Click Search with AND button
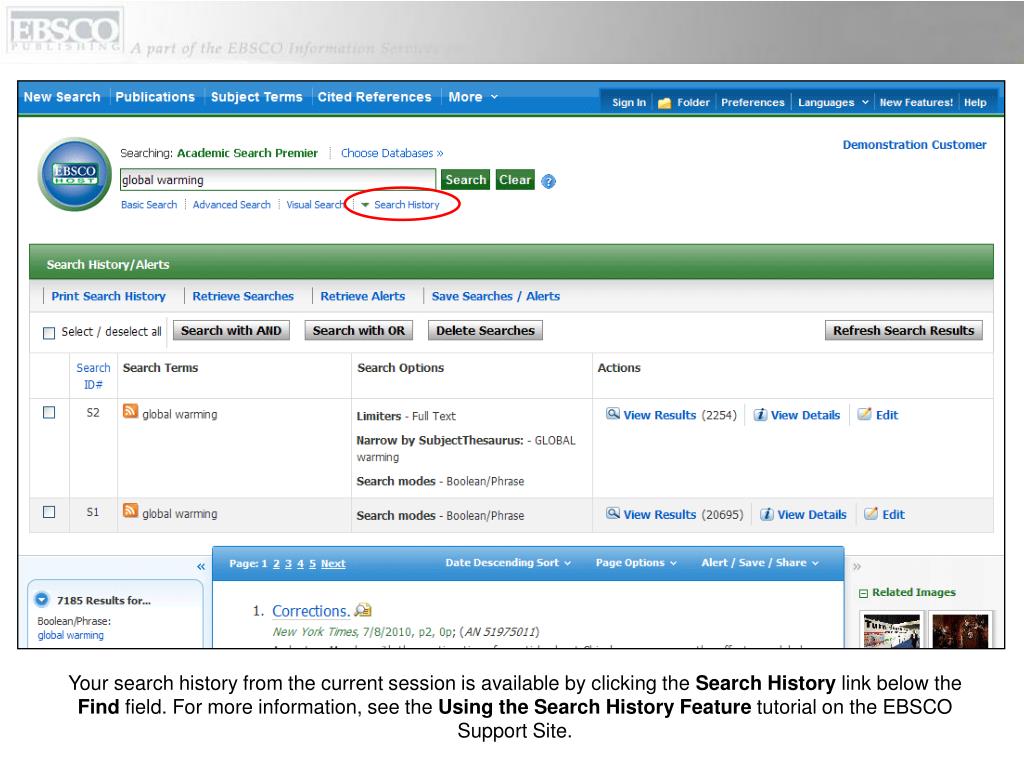The width and height of the screenshot is (1024, 768). click(231, 330)
